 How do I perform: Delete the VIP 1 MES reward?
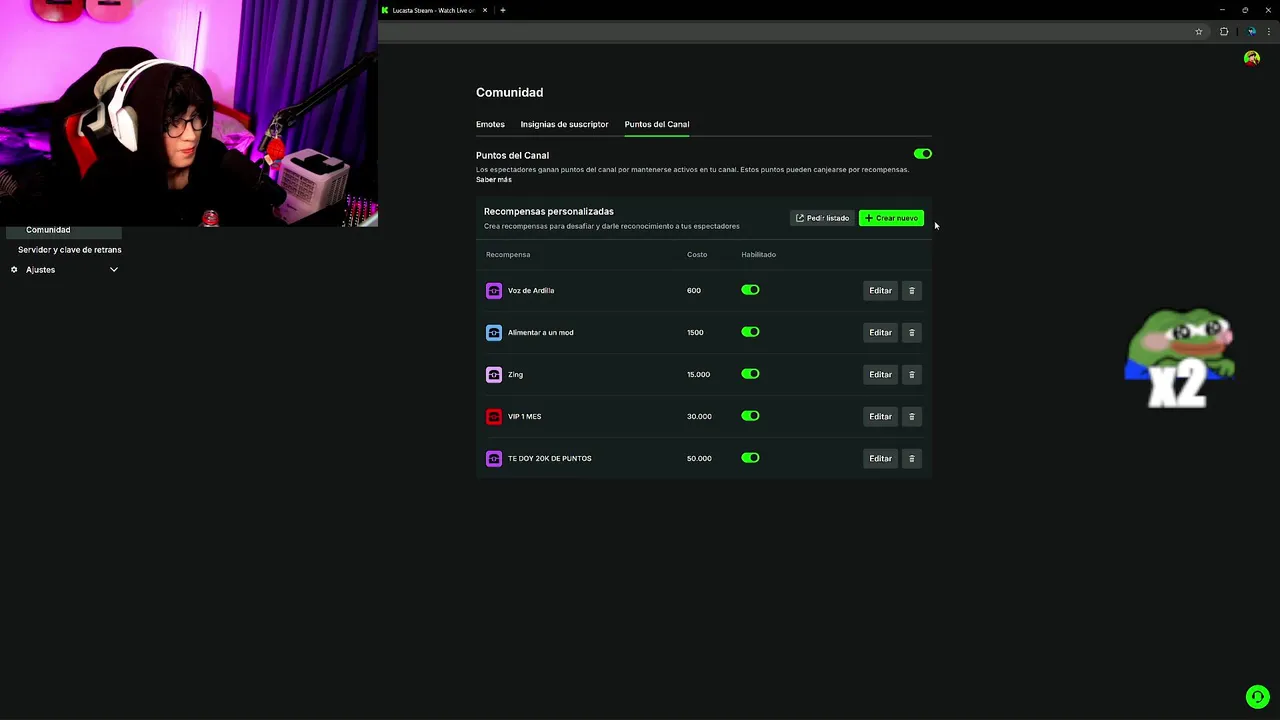(x=911, y=417)
